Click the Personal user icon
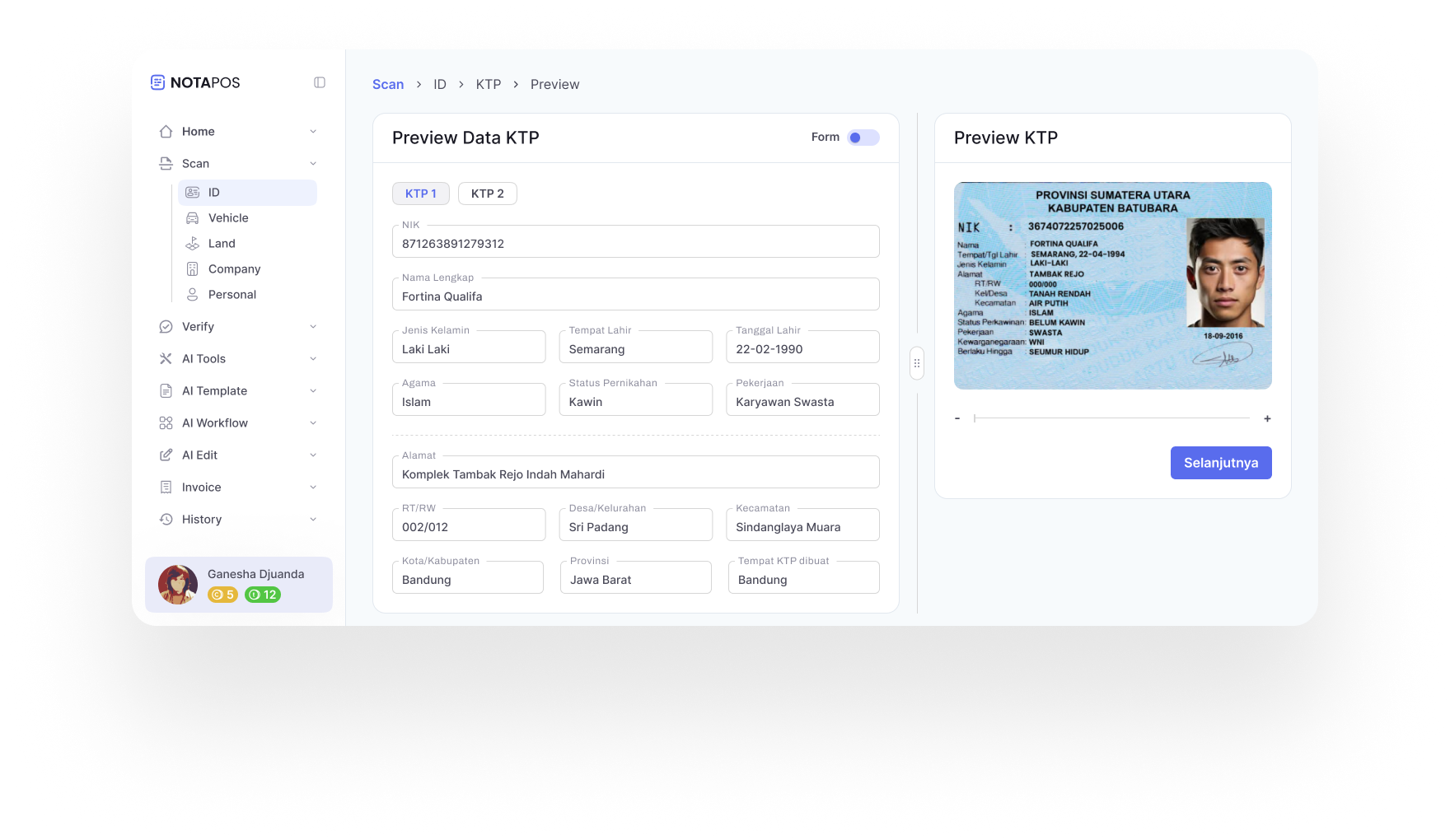 192,295
